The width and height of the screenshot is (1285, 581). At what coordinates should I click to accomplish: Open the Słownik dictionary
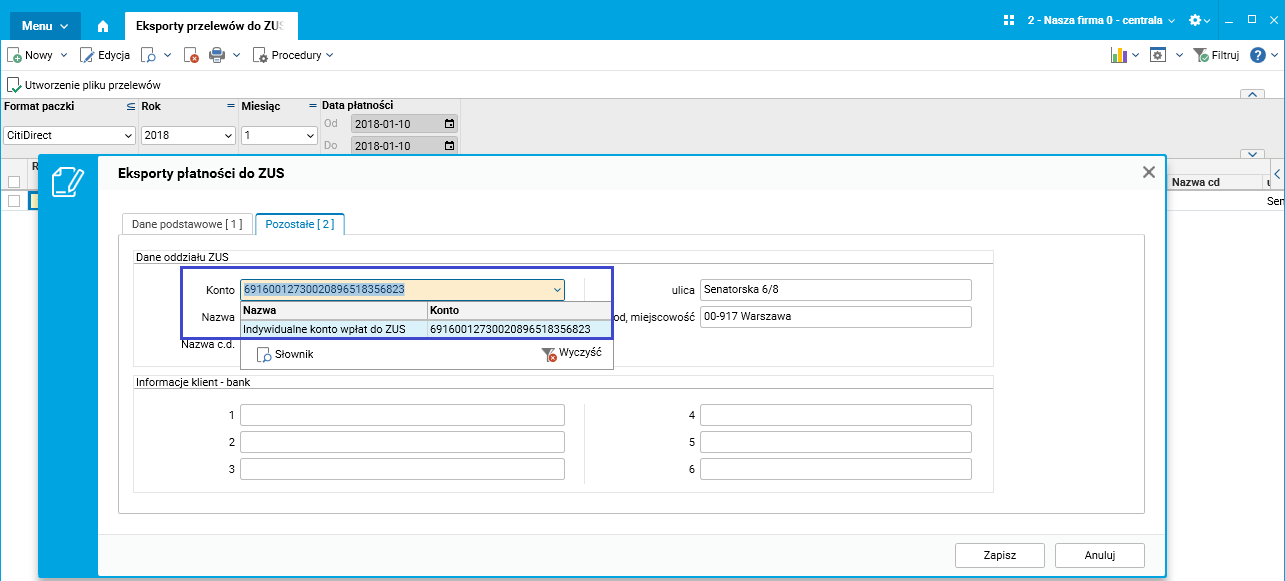point(286,354)
